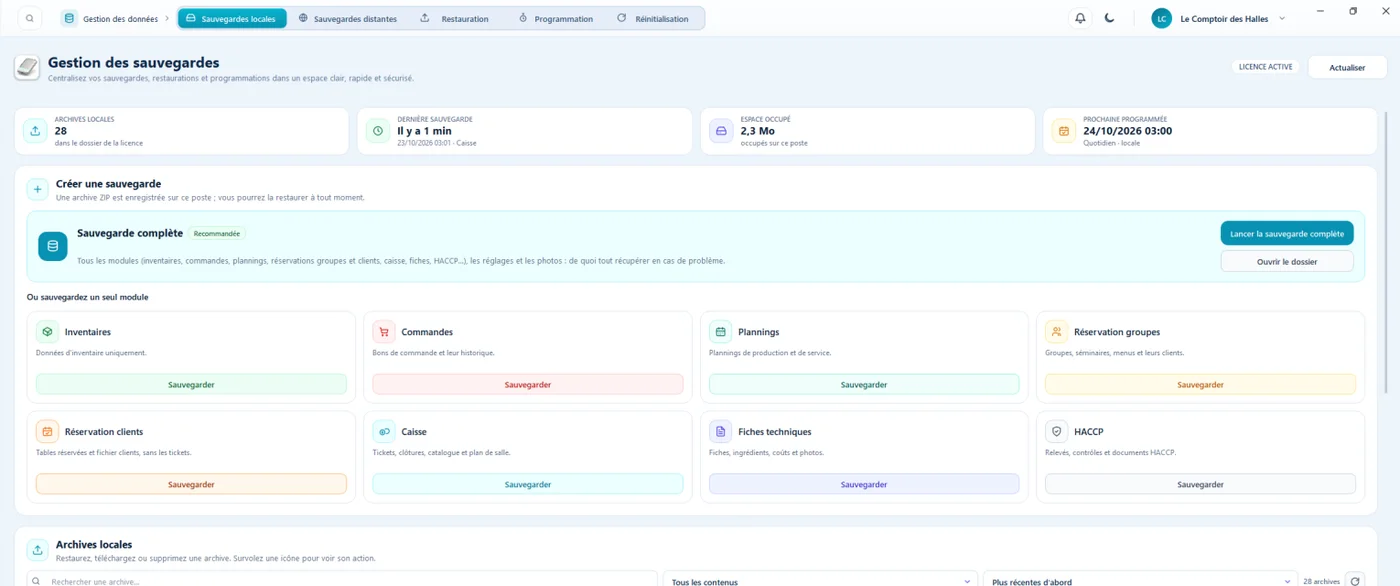The image size is (1400, 586).
Task: Toggle dark mode moon icon
Action: (x=1109, y=18)
